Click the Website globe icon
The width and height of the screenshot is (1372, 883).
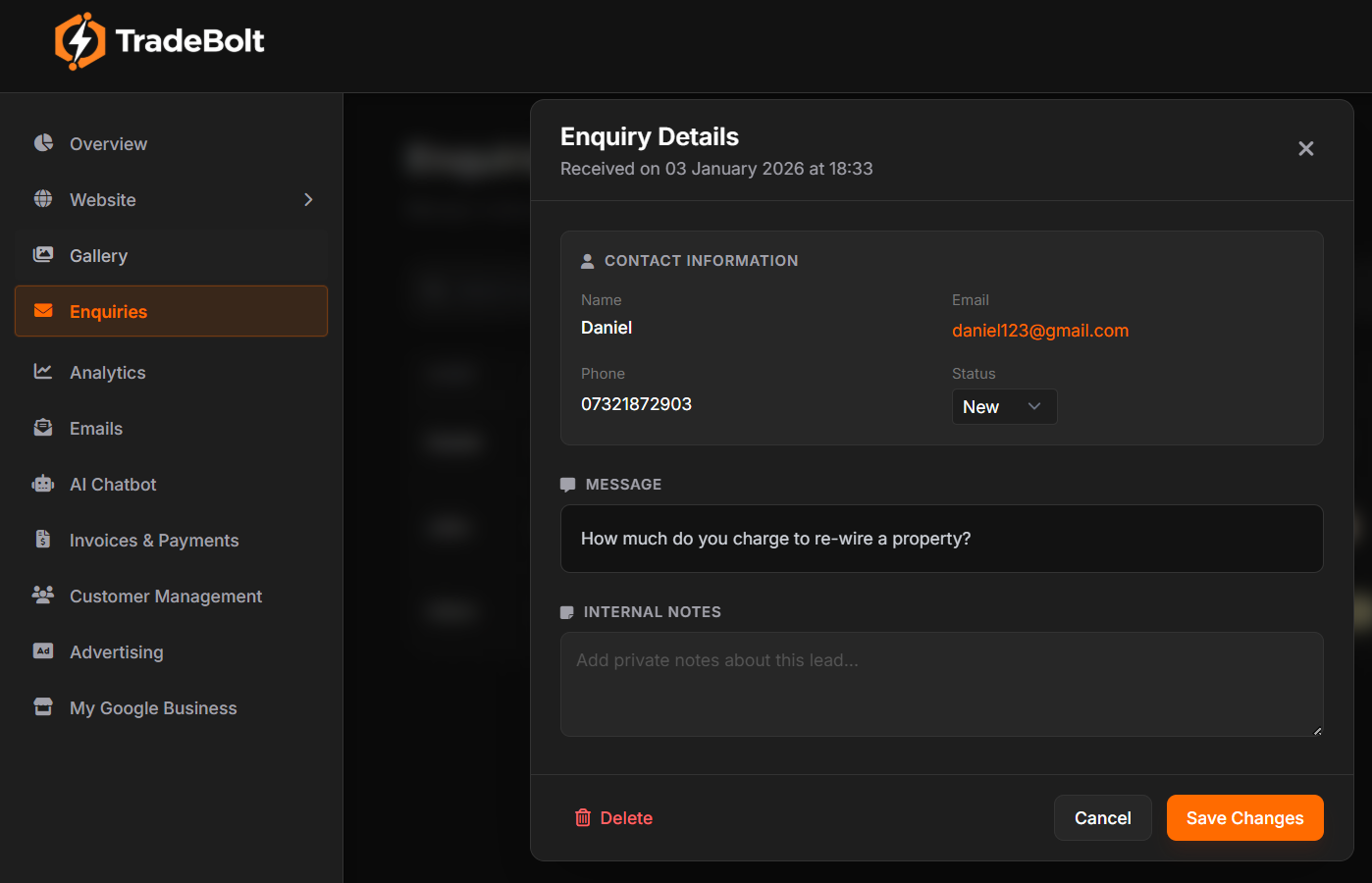[43, 199]
